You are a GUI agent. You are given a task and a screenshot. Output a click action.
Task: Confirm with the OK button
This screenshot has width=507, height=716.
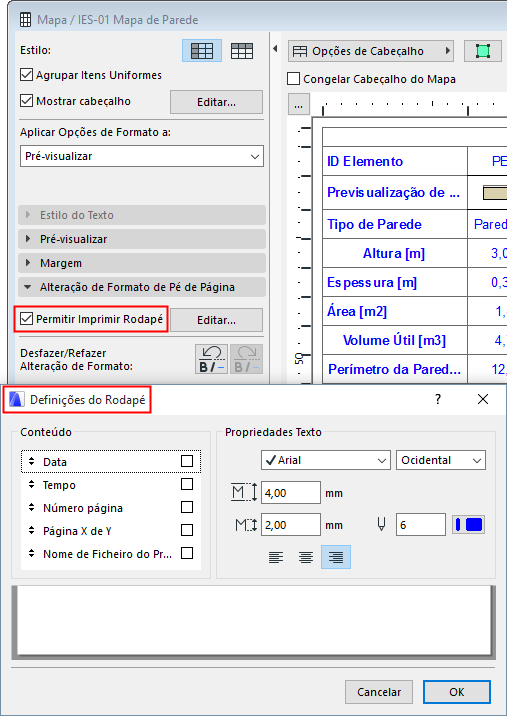(457, 692)
